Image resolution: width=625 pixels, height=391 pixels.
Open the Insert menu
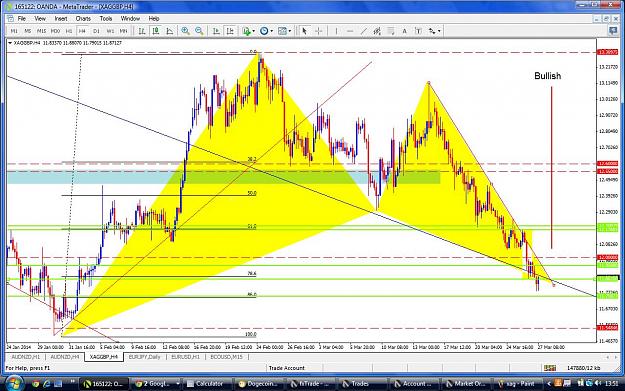click(x=61, y=18)
